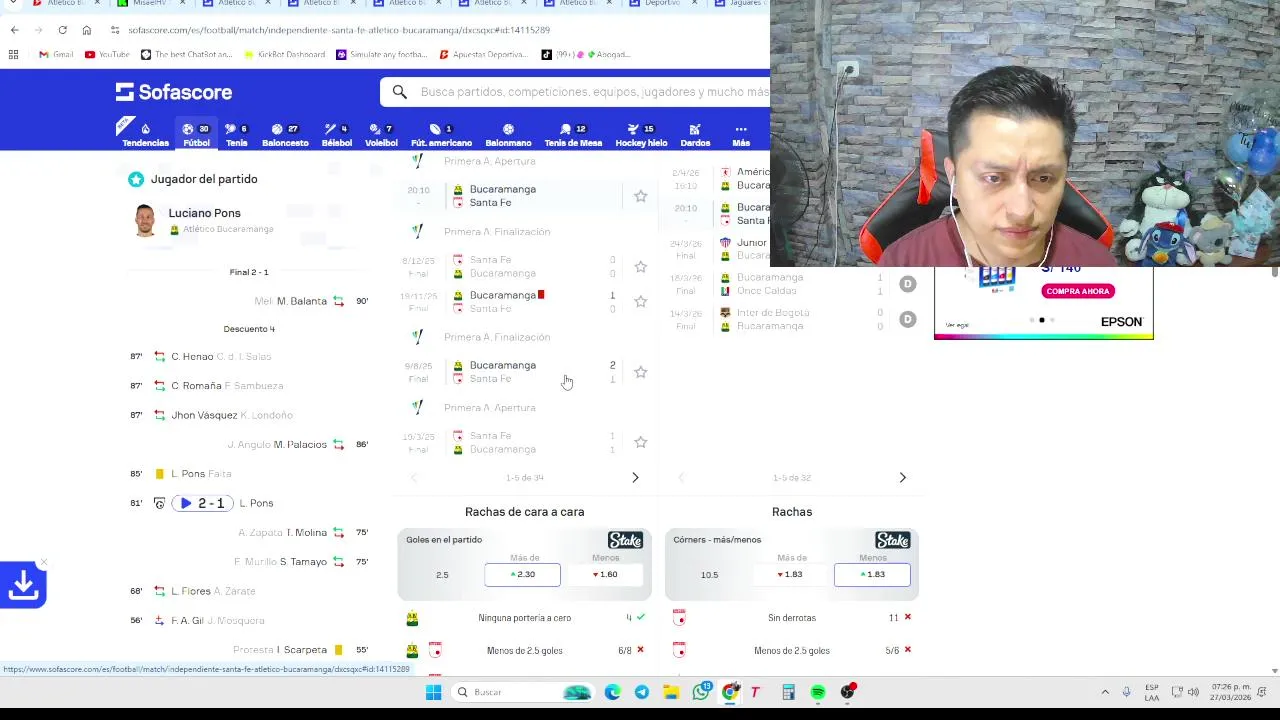The image size is (1280, 720).
Task: Open Luciano Pons player profile
Action: tap(204, 213)
